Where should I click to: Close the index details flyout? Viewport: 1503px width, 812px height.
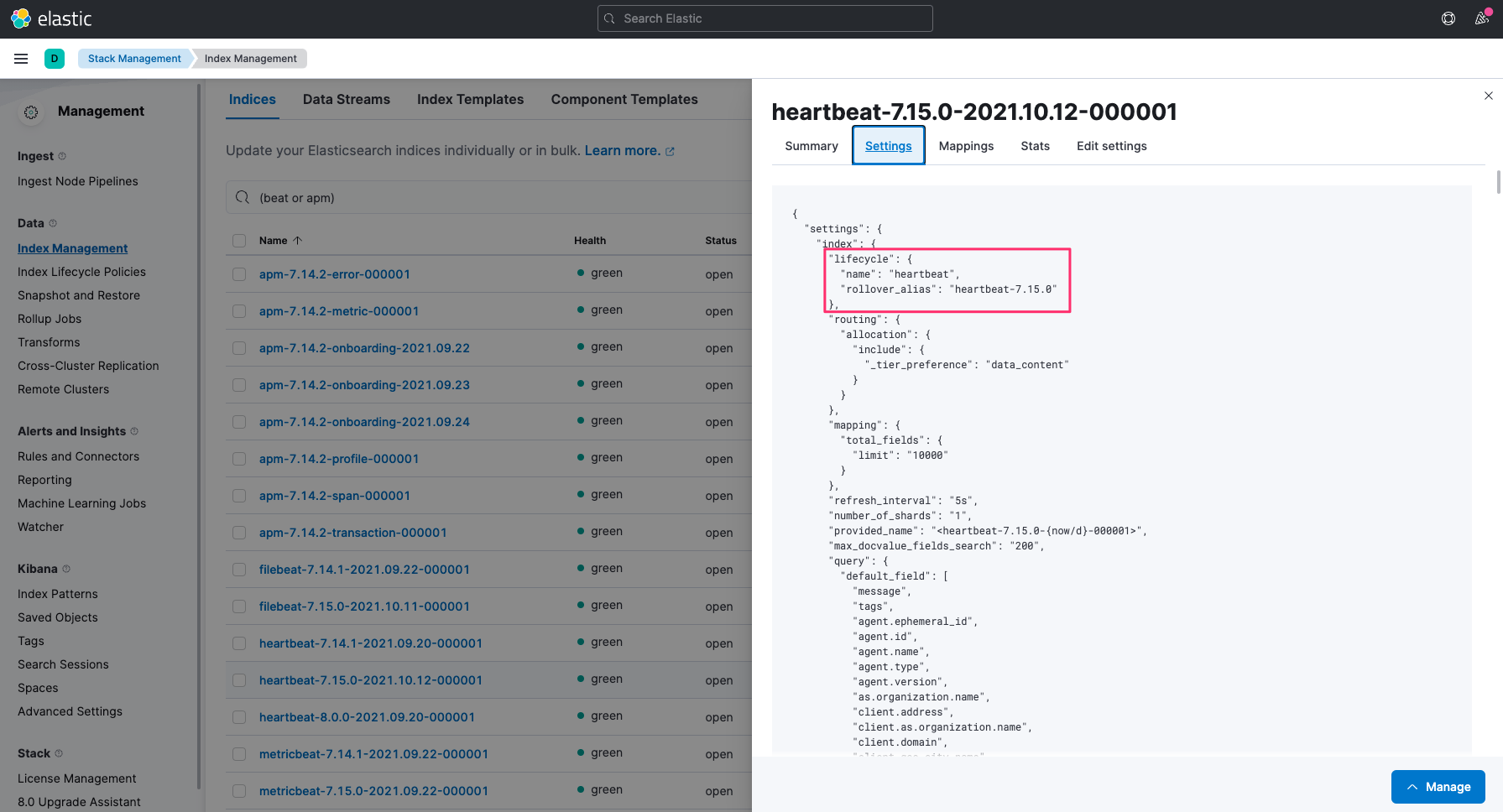[x=1488, y=96]
